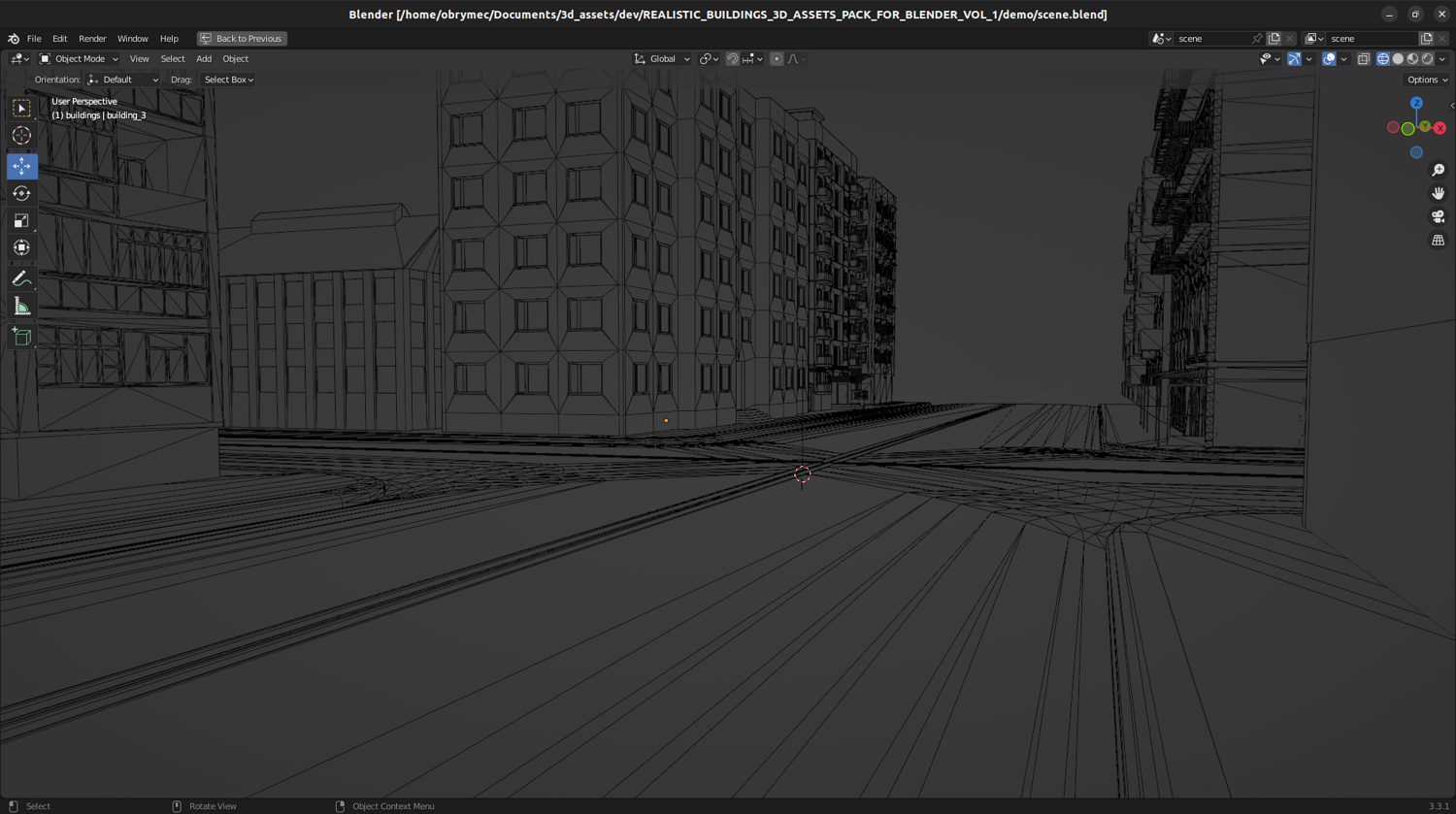The image size is (1456, 814).
Task: Select the Transform tool
Action: [21, 247]
